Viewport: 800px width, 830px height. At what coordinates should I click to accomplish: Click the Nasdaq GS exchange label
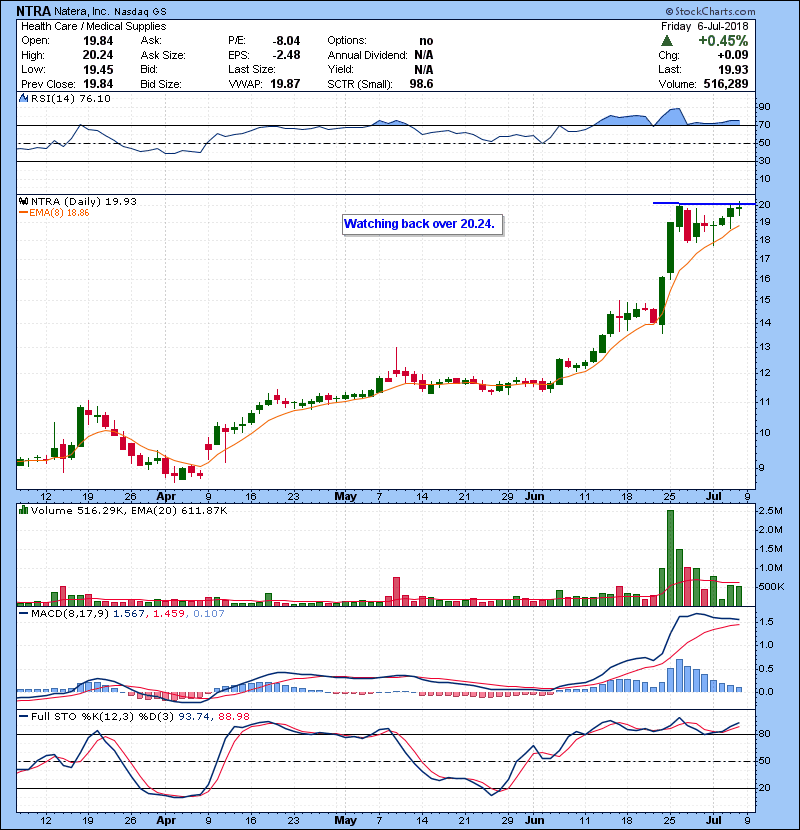tap(140, 11)
